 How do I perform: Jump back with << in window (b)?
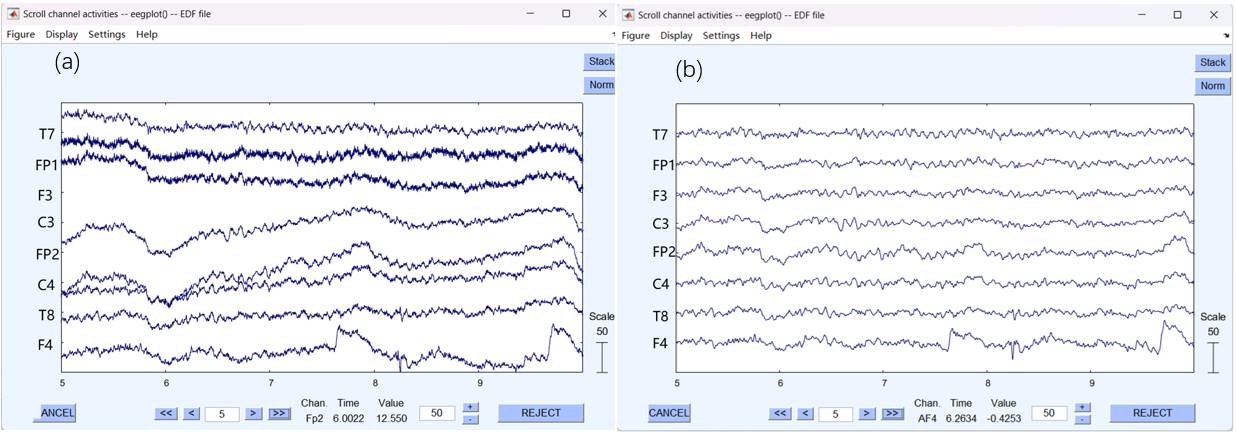(x=780, y=413)
